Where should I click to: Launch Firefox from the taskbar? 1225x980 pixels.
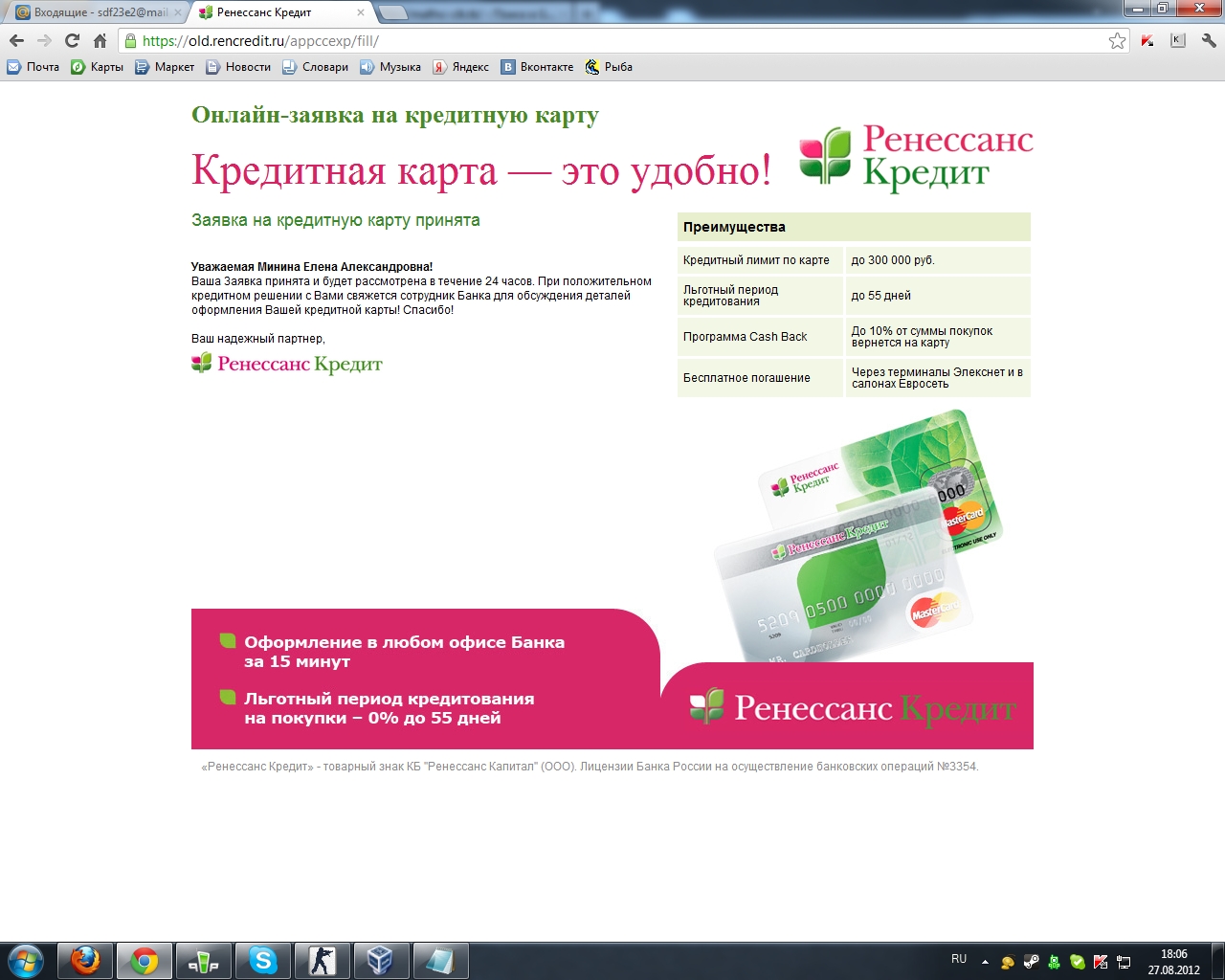tap(85, 960)
